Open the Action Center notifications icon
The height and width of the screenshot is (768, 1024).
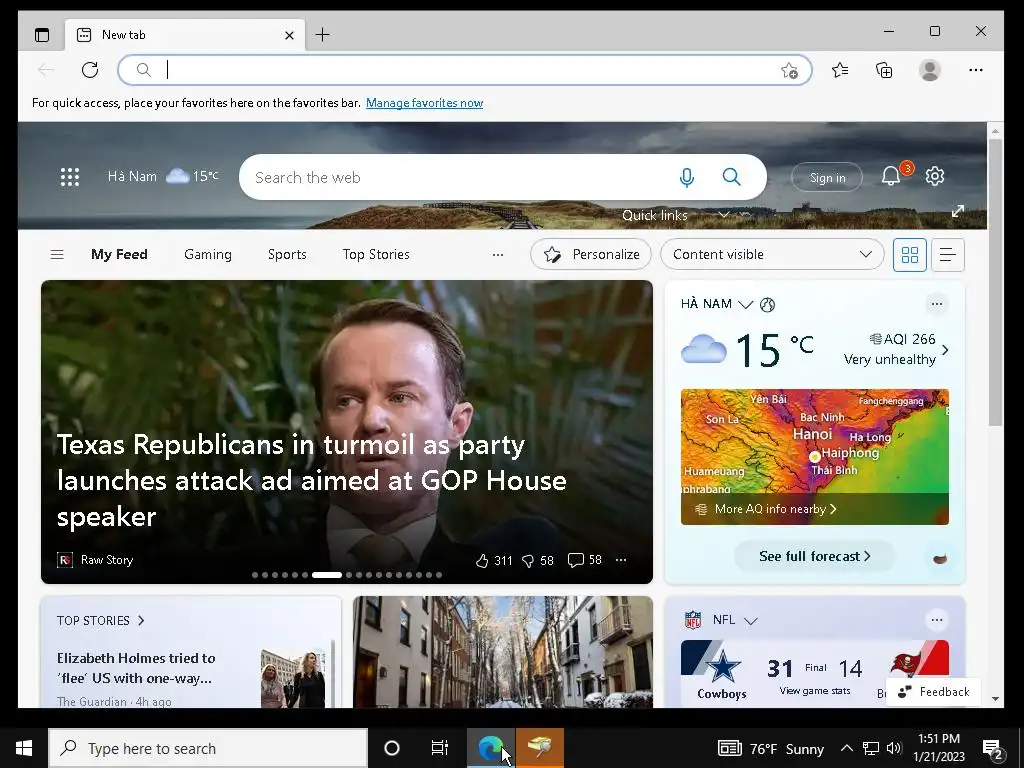(992, 749)
